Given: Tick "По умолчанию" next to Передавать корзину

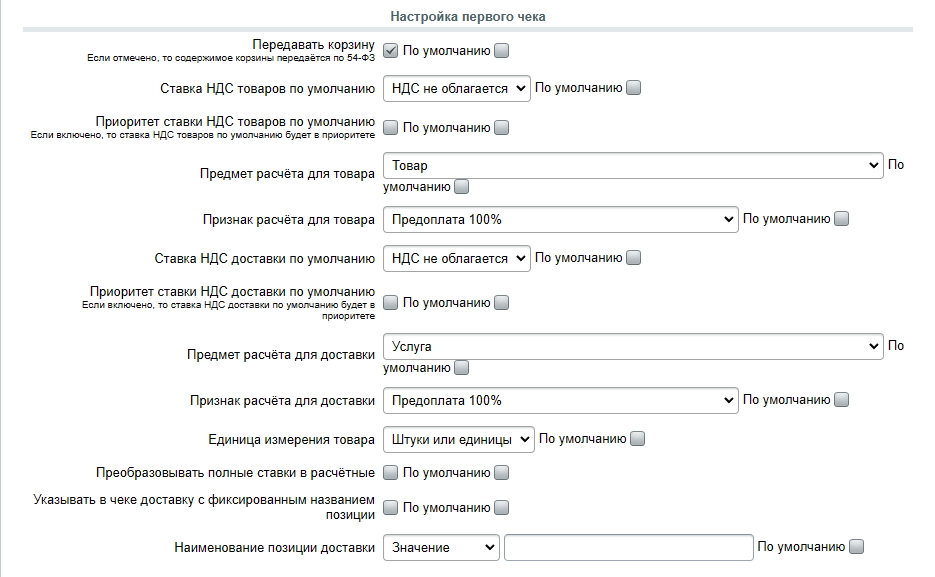Looking at the screenshot, I should [x=502, y=50].
